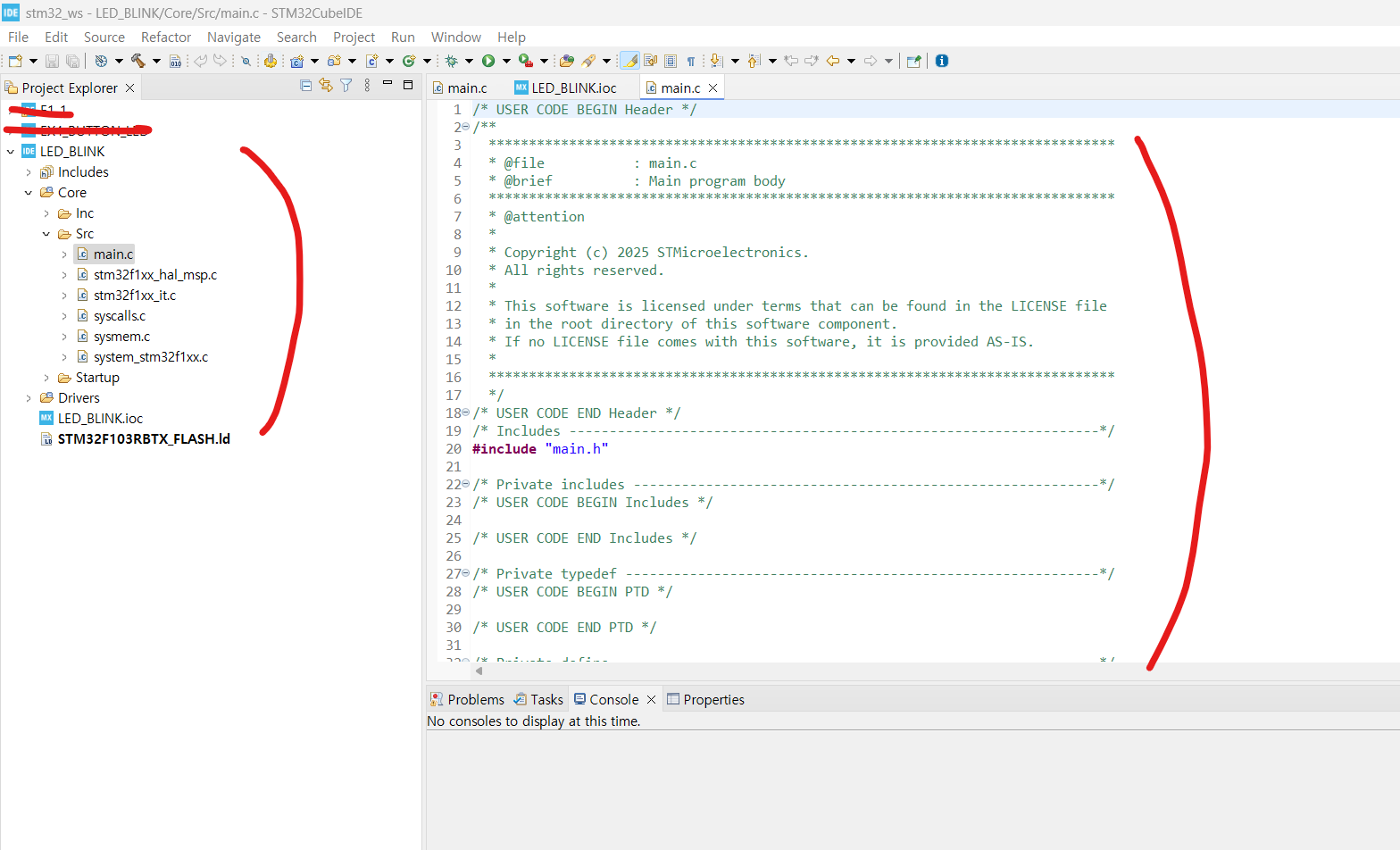Click the filter funnel icon in Project Explorer
Screen dimensions: 1400x850
(x=346, y=86)
